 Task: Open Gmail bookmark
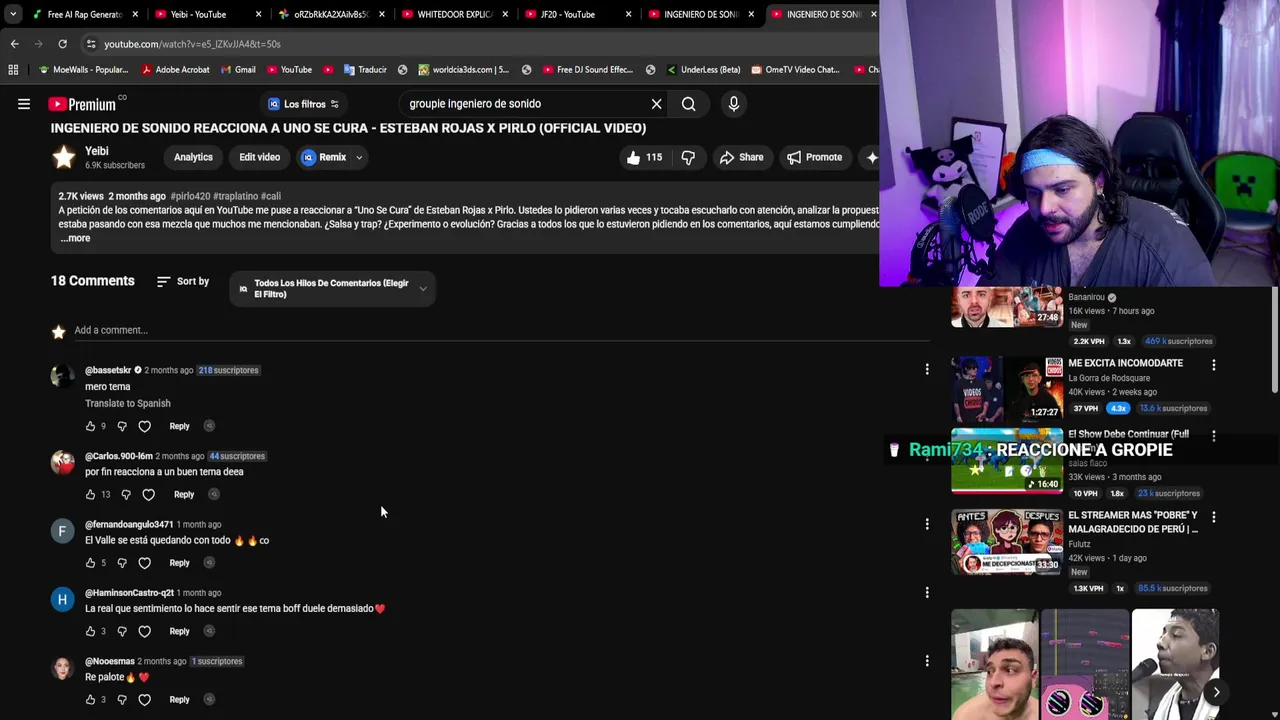pyautogui.click(x=237, y=70)
